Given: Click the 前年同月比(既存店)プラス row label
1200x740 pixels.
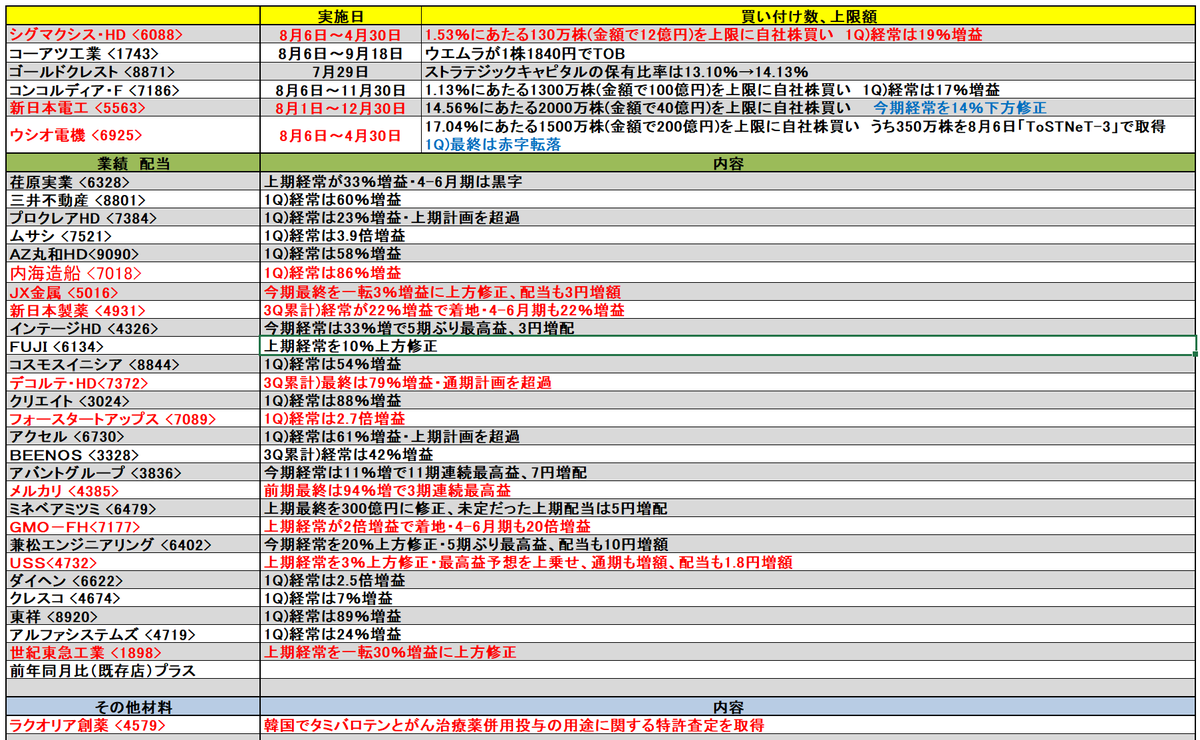Looking at the screenshot, I should 132,670.
